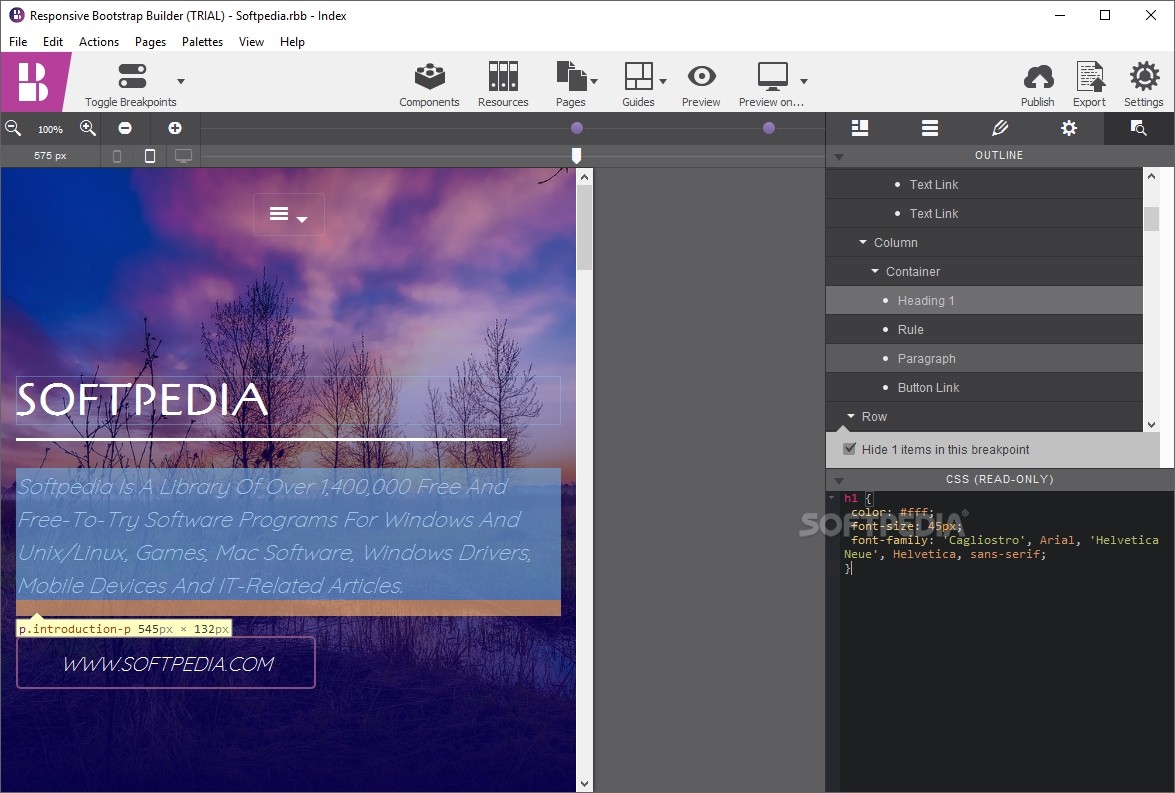
Task: Open the Settings gear in toolbar
Action: point(1144,76)
